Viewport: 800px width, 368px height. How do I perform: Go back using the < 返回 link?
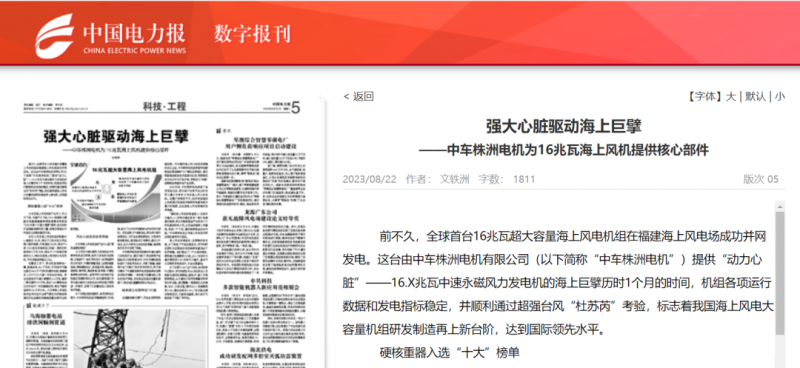pyautogui.click(x=359, y=96)
